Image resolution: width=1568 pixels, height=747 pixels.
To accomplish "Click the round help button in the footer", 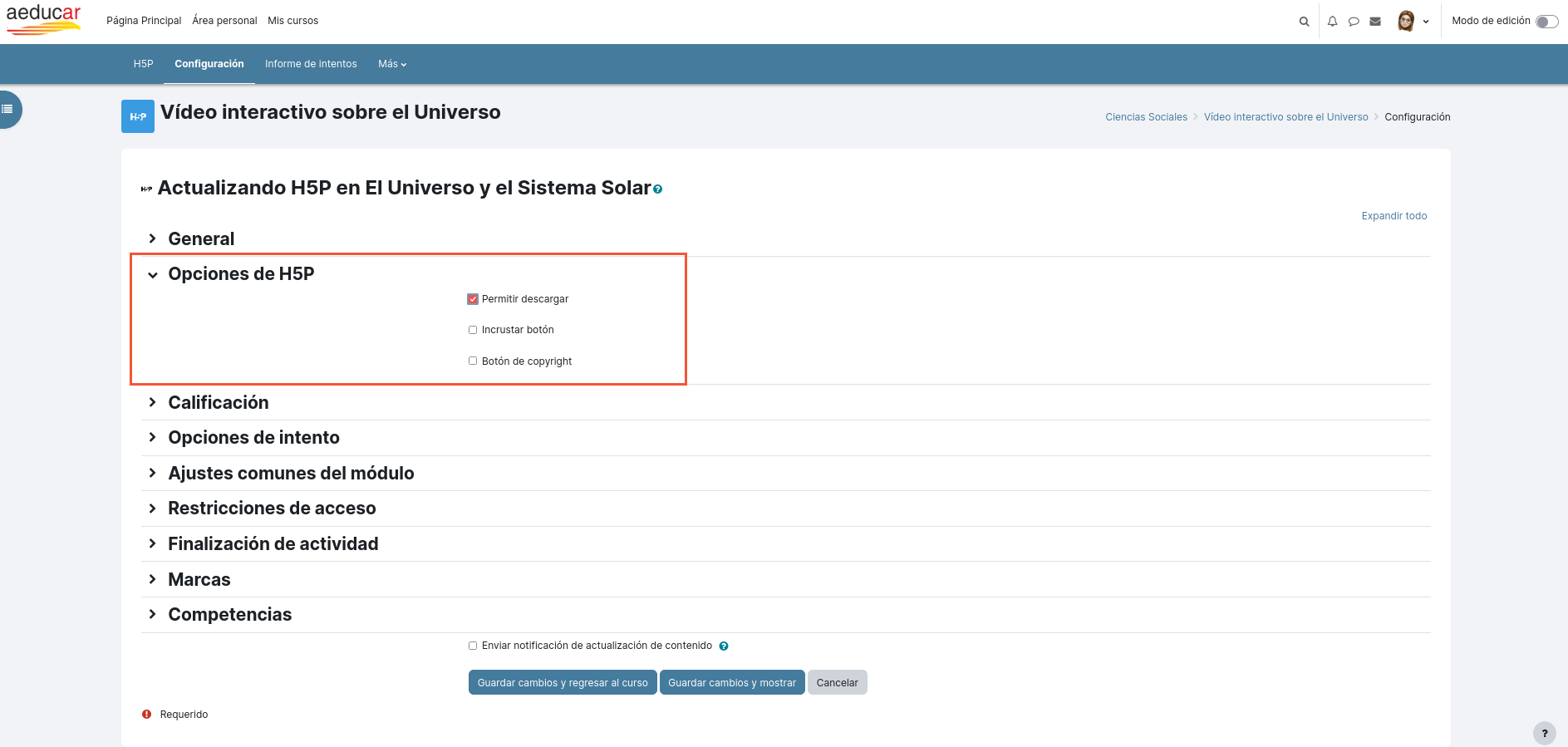I will pos(1545,733).
